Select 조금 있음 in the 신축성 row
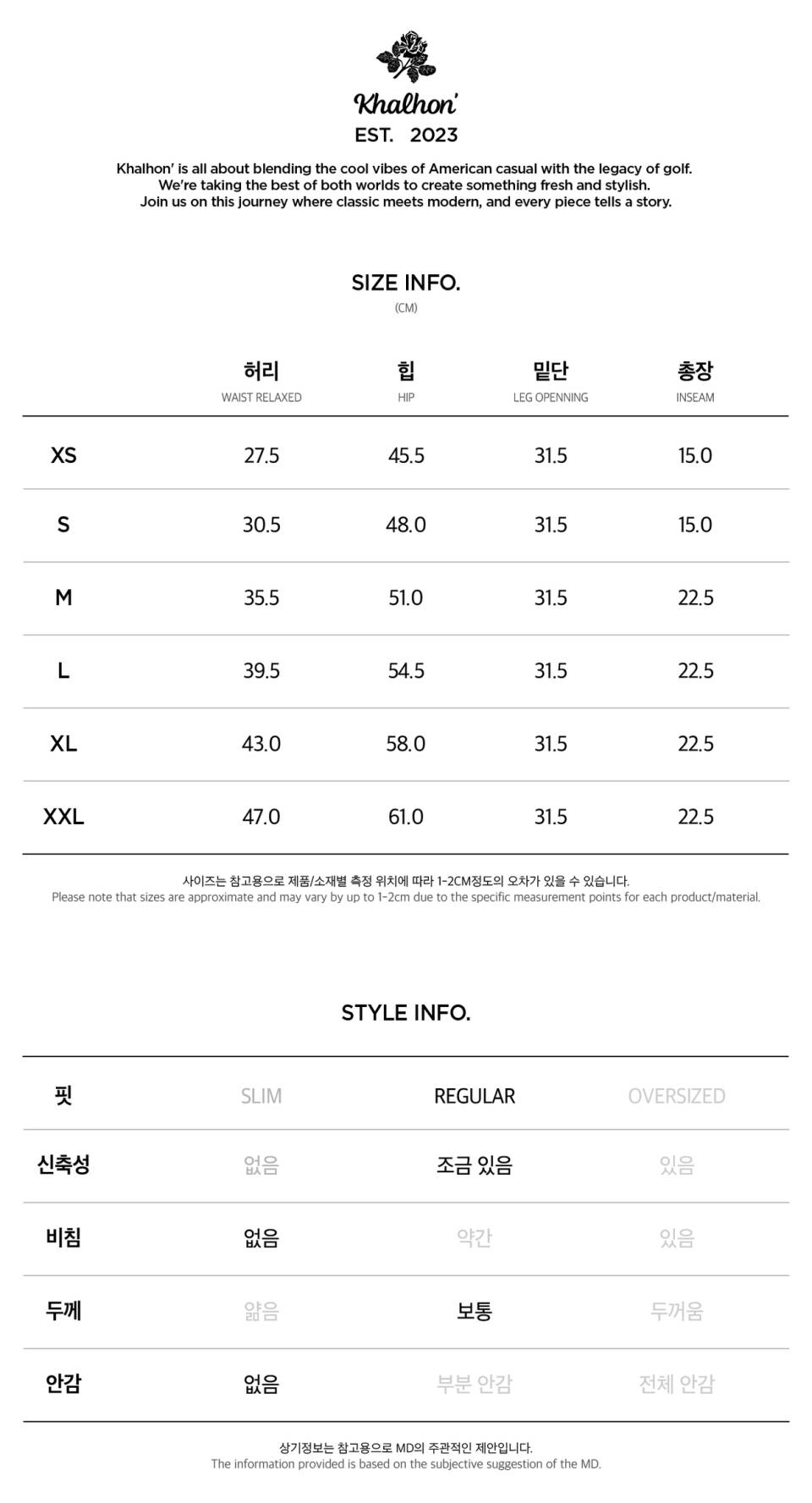812x1503 pixels. 475,1165
